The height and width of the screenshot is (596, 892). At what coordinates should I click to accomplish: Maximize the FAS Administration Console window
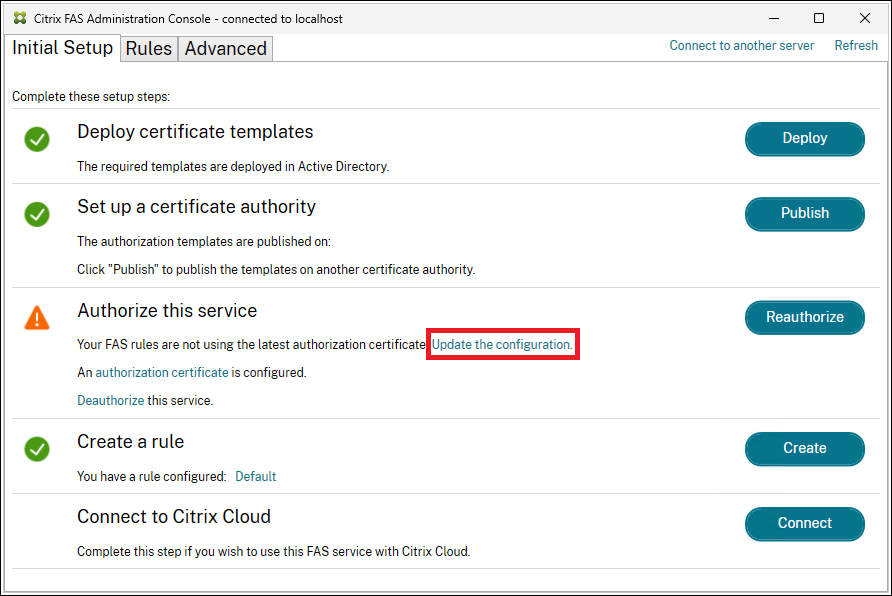tap(819, 18)
